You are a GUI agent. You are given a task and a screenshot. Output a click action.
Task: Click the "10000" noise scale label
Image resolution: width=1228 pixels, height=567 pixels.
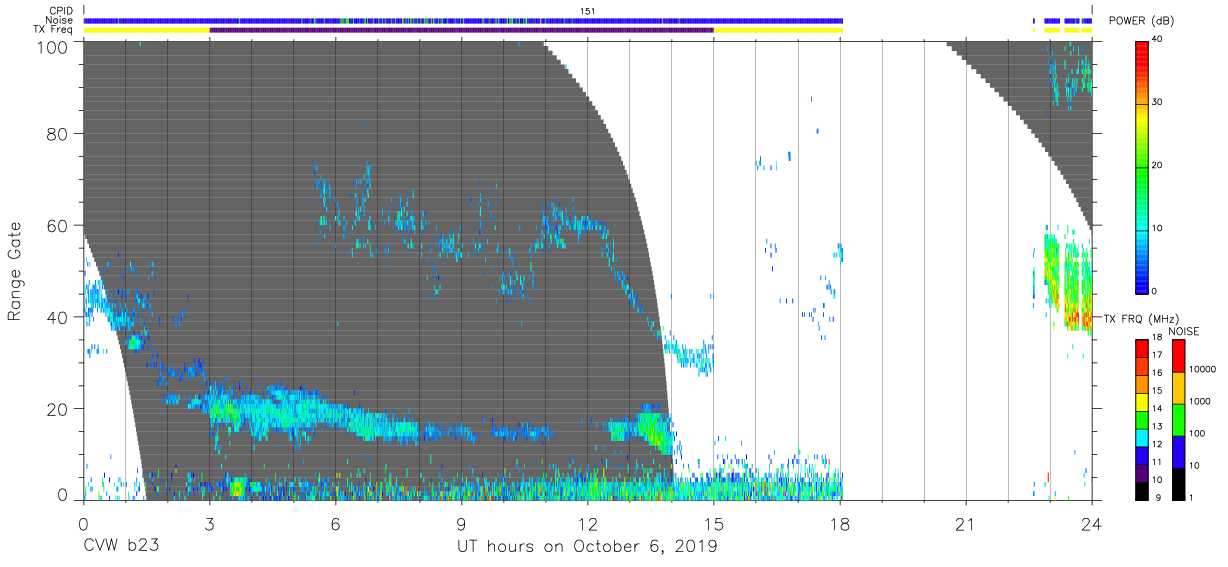click(1203, 370)
